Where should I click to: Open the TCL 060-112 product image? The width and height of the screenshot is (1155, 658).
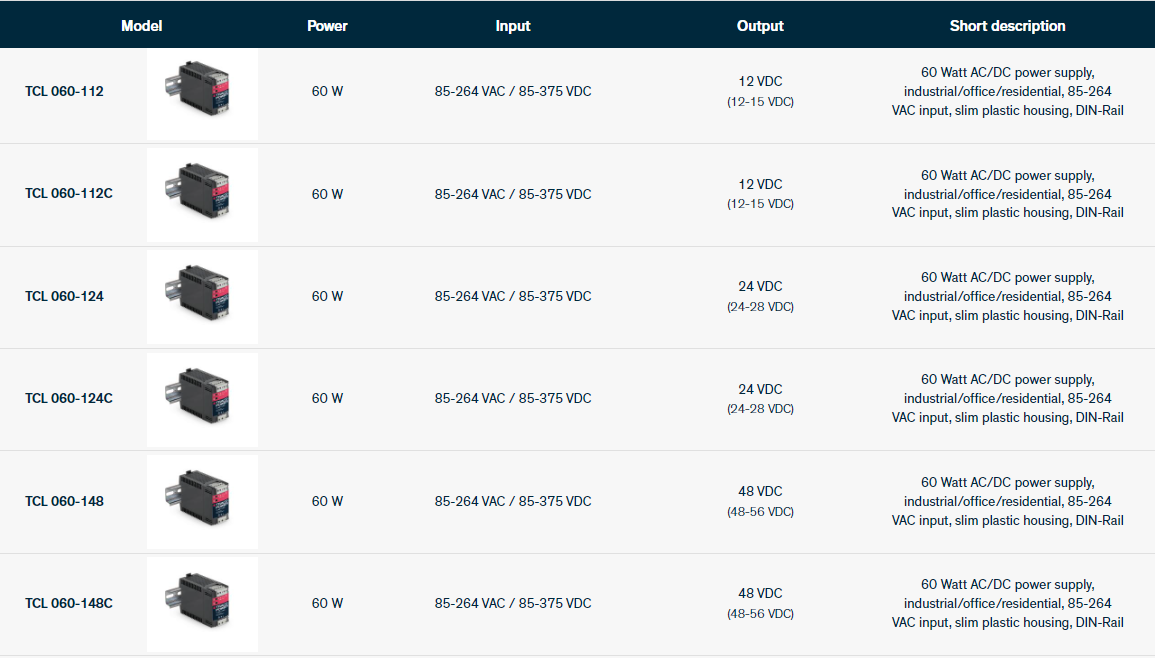tap(202, 92)
